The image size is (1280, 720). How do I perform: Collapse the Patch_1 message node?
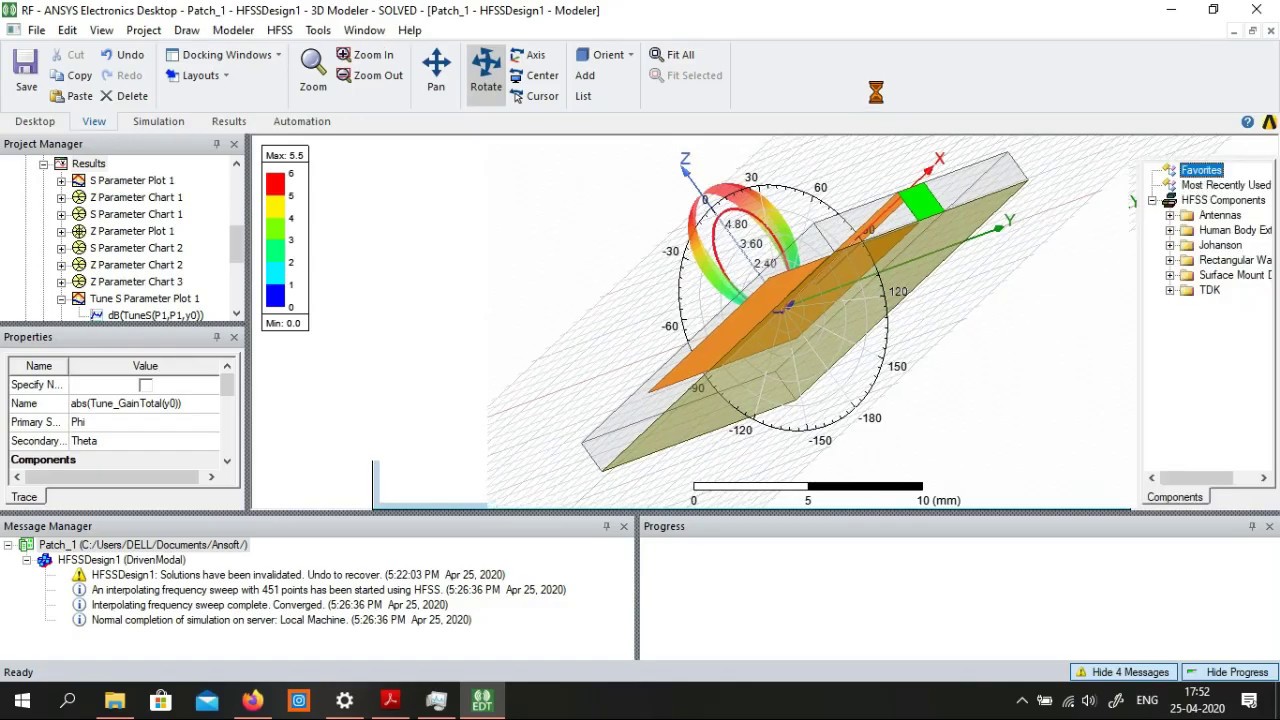[9, 545]
